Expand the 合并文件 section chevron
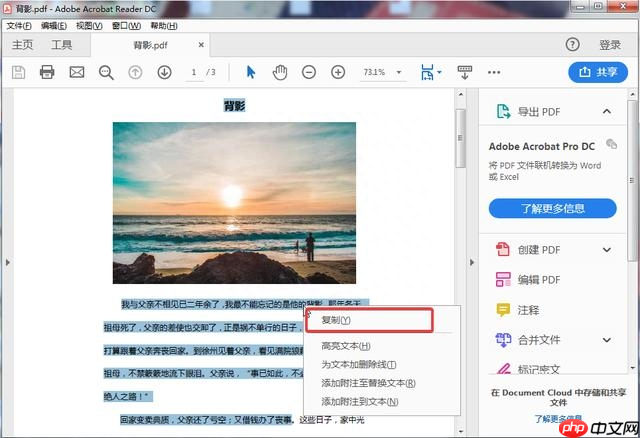Screen dimensions: 640x438 pyautogui.click(x=607, y=340)
